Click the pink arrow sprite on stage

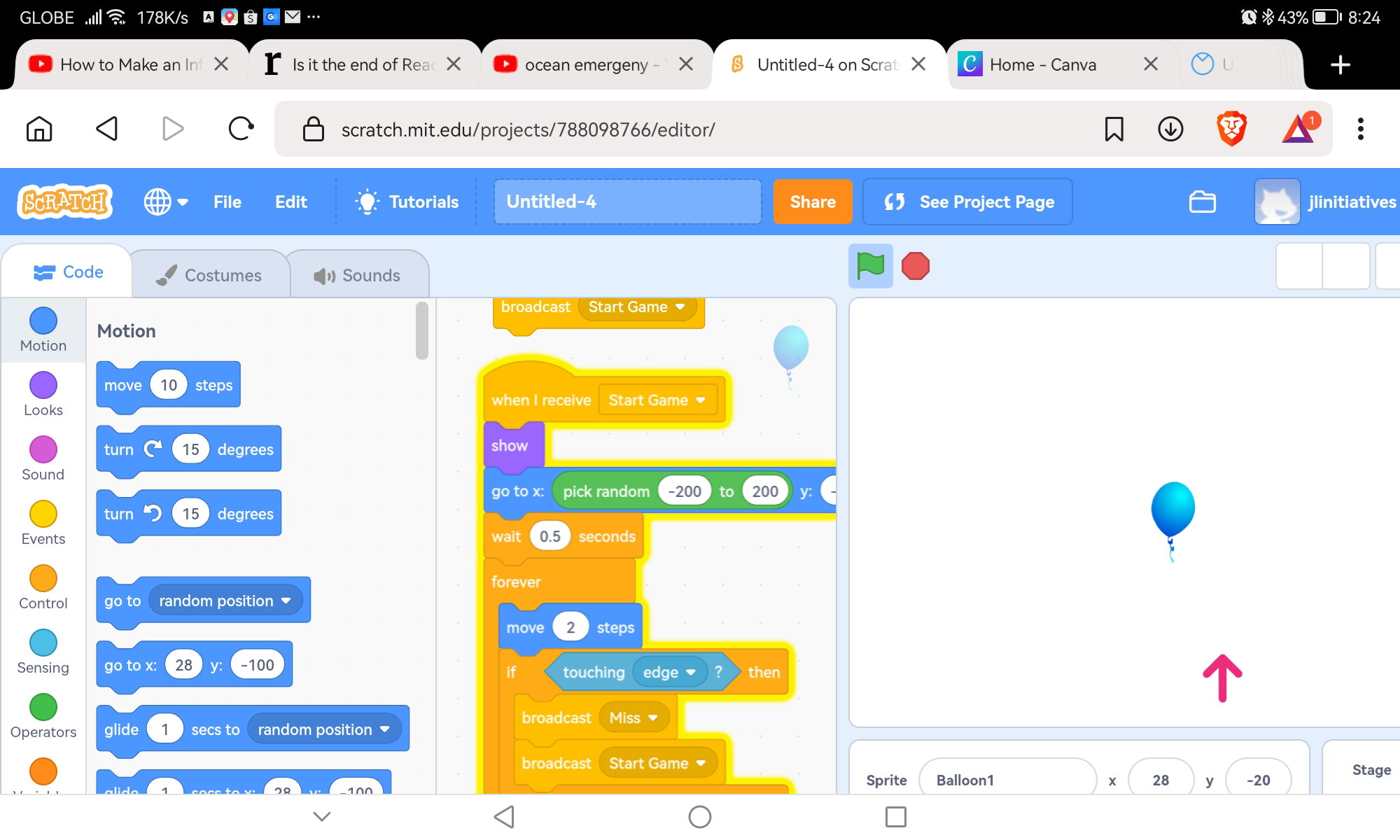(1222, 678)
